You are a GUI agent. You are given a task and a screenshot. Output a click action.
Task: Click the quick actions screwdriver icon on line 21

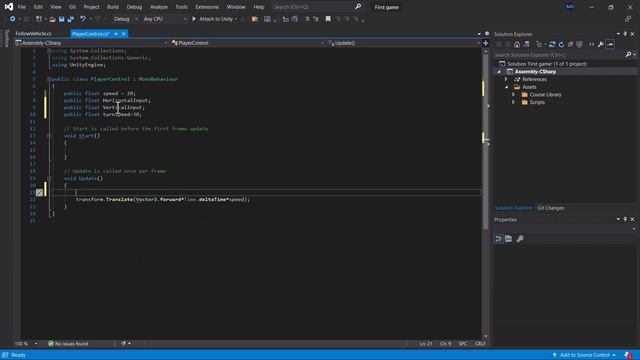click(x=39, y=193)
